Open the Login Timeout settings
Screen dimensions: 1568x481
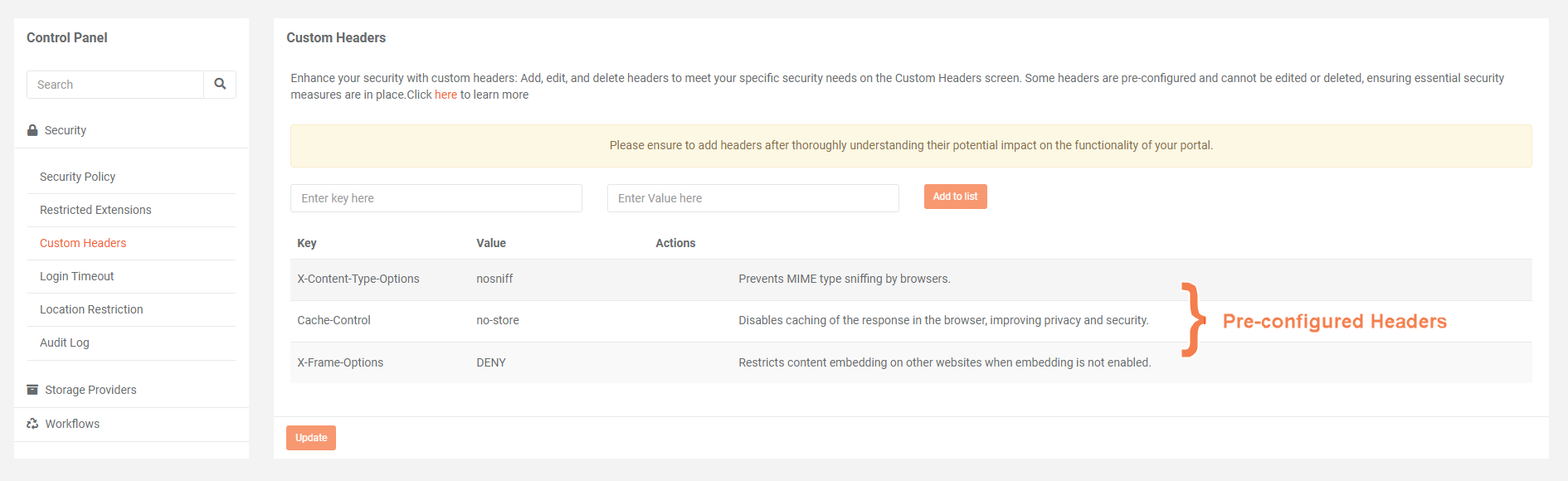77,276
